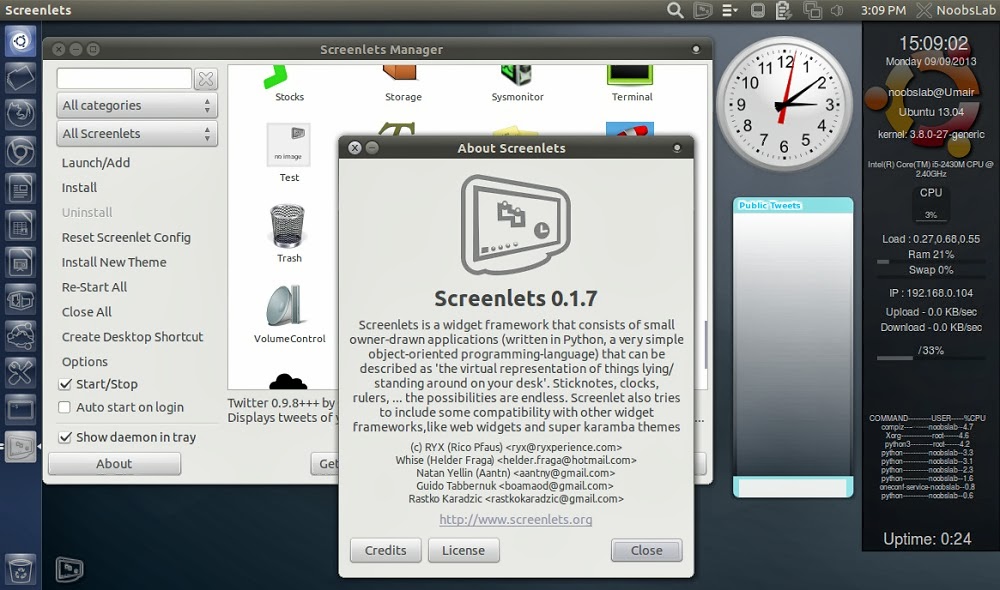Open the All Screenlets dropdown
The image size is (1000, 590).
(137, 133)
